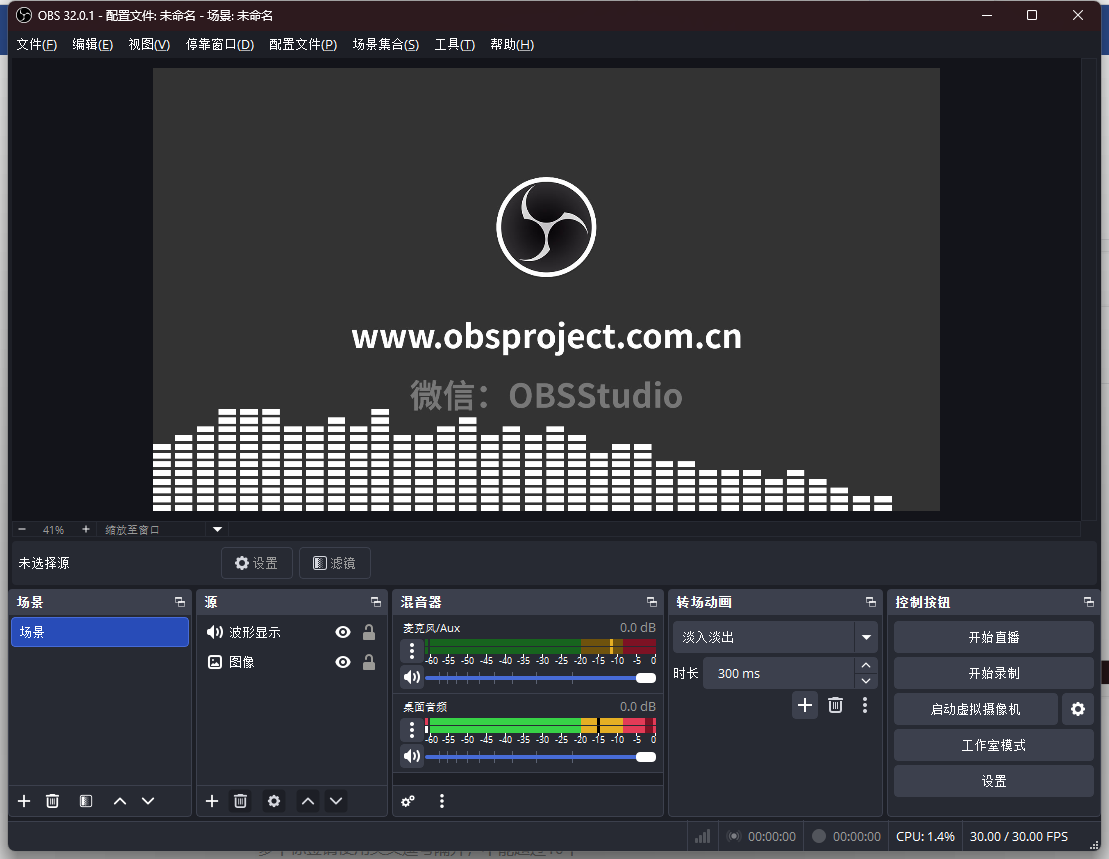Open virtual camera settings gear icon
The height and width of the screenshot is (859, 1109).
click(x=1077, y=709)
